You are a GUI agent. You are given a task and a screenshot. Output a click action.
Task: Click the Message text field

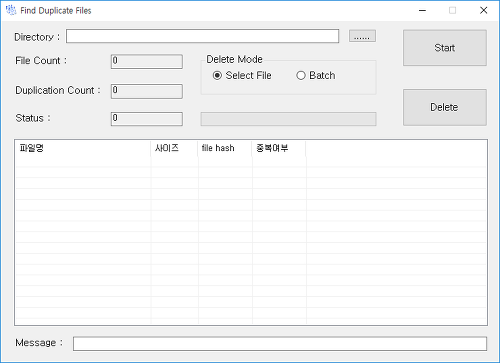click(280, 344)
